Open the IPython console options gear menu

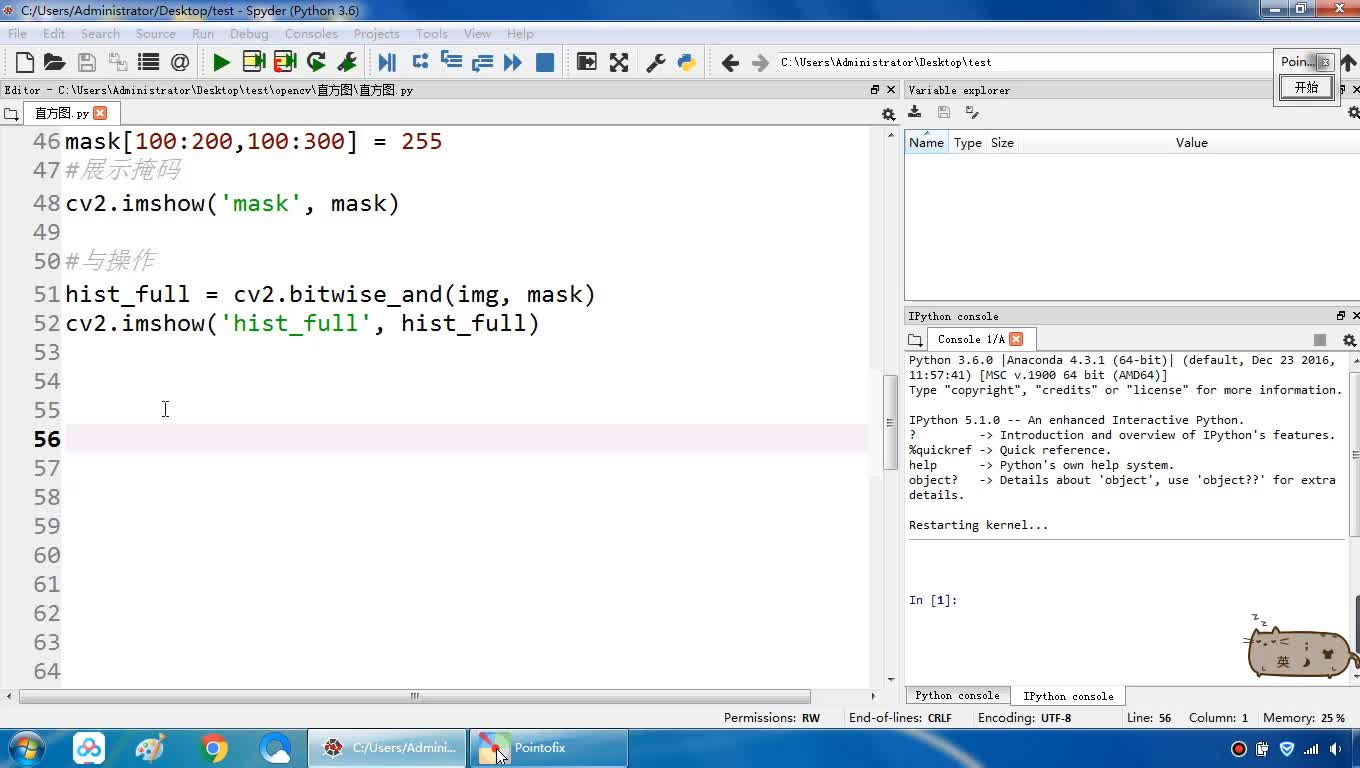(x=1349, y=340)
